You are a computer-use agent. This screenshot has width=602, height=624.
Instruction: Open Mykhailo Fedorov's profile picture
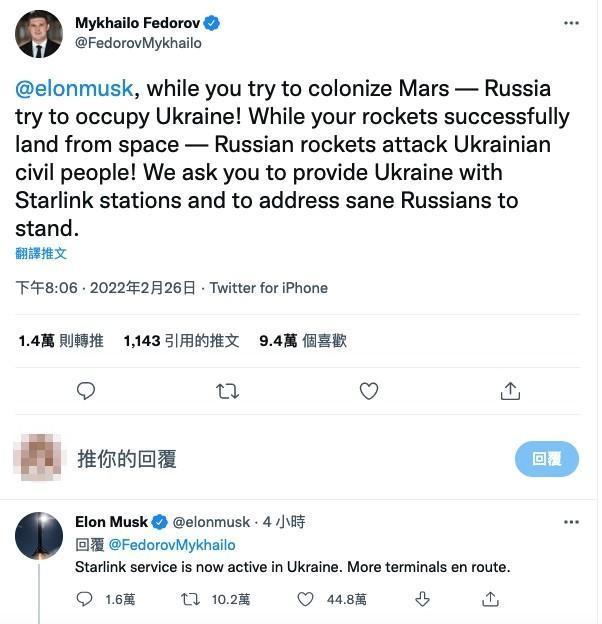[39, 34]
